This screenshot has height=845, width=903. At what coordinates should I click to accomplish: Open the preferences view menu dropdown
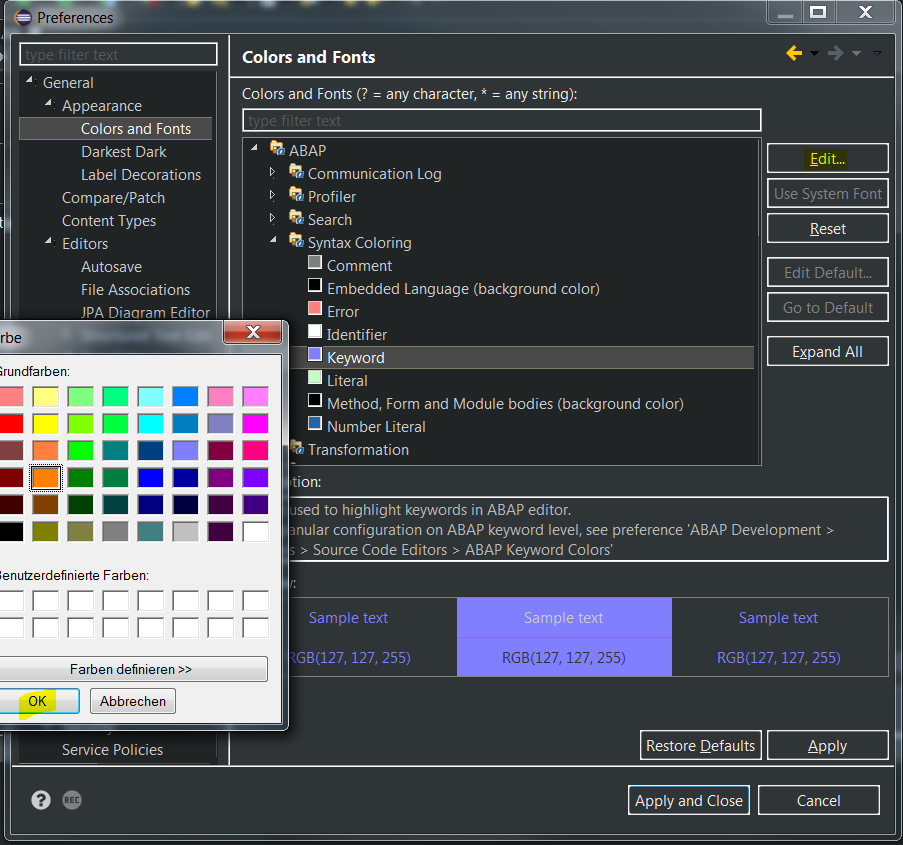tap(877, 54)
